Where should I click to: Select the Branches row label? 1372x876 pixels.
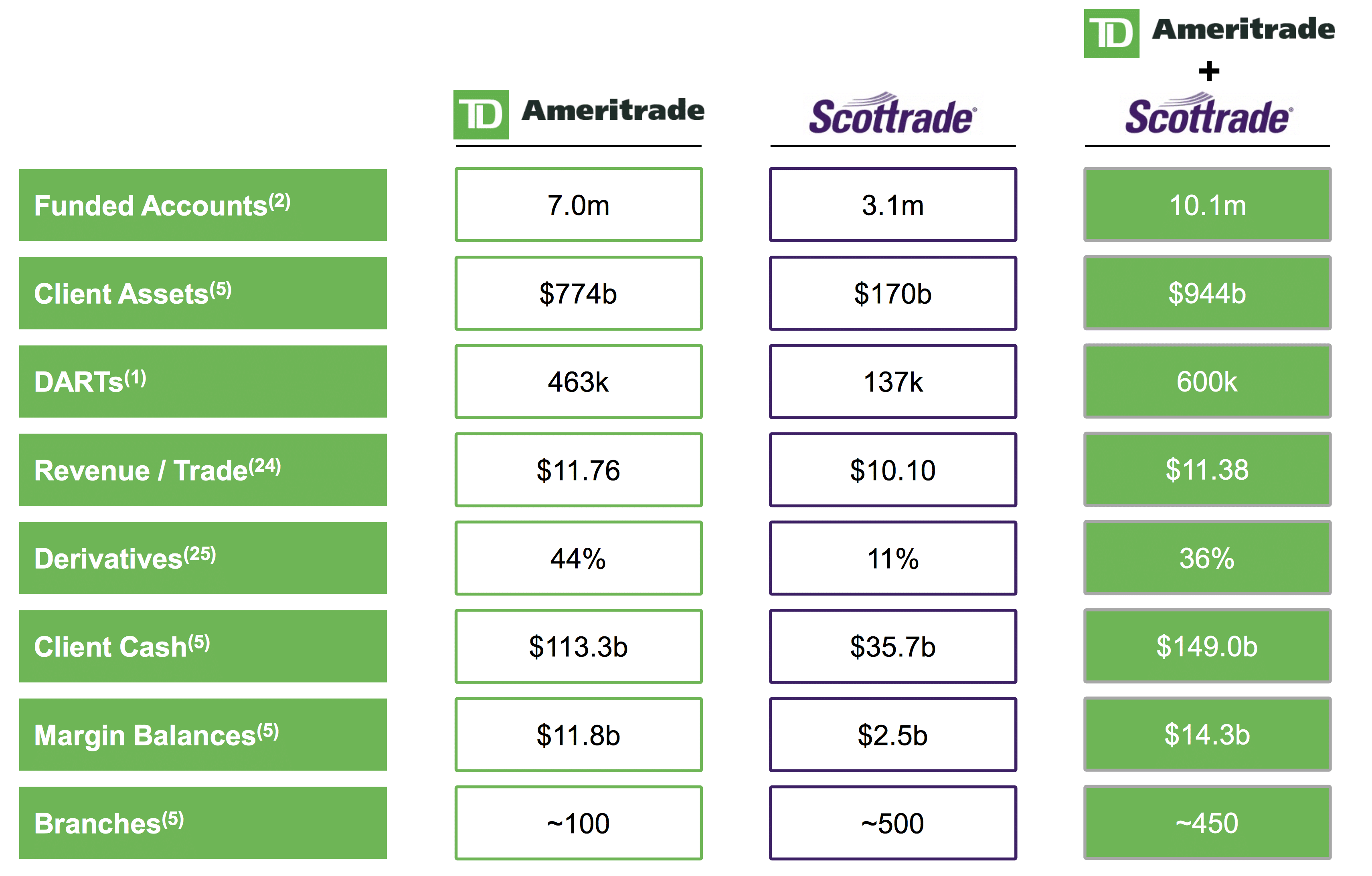tap(203, 823)
